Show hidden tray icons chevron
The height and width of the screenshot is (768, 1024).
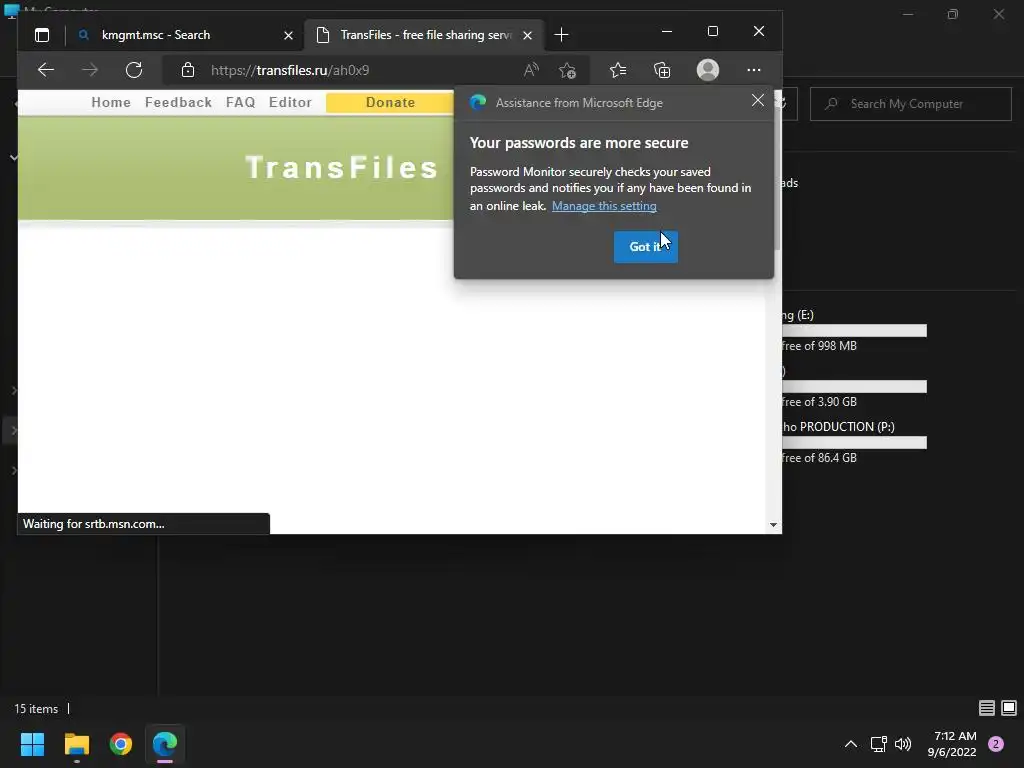click(851, 744)
